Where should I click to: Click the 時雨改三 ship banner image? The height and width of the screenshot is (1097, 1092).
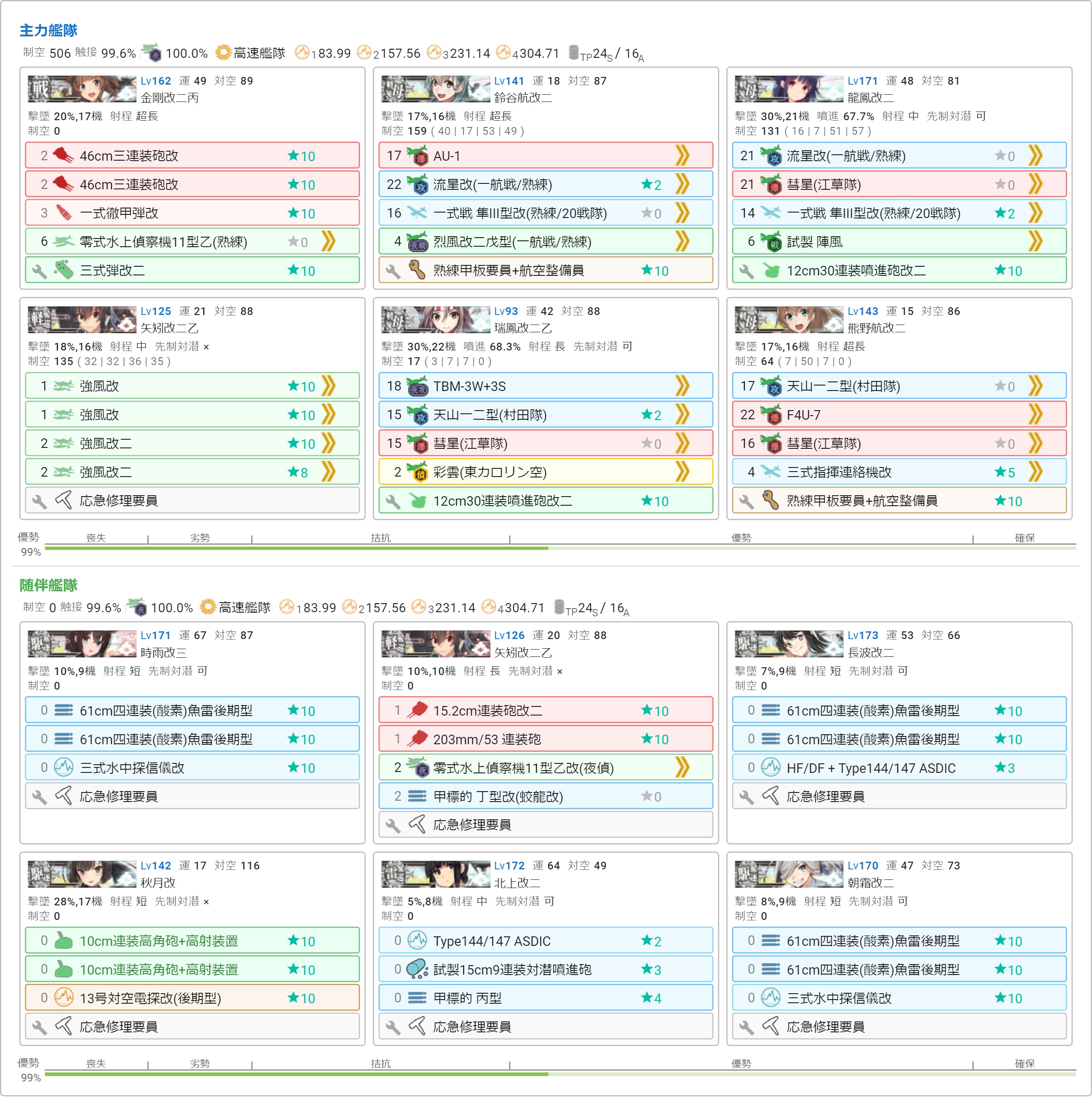click(82, 644)
